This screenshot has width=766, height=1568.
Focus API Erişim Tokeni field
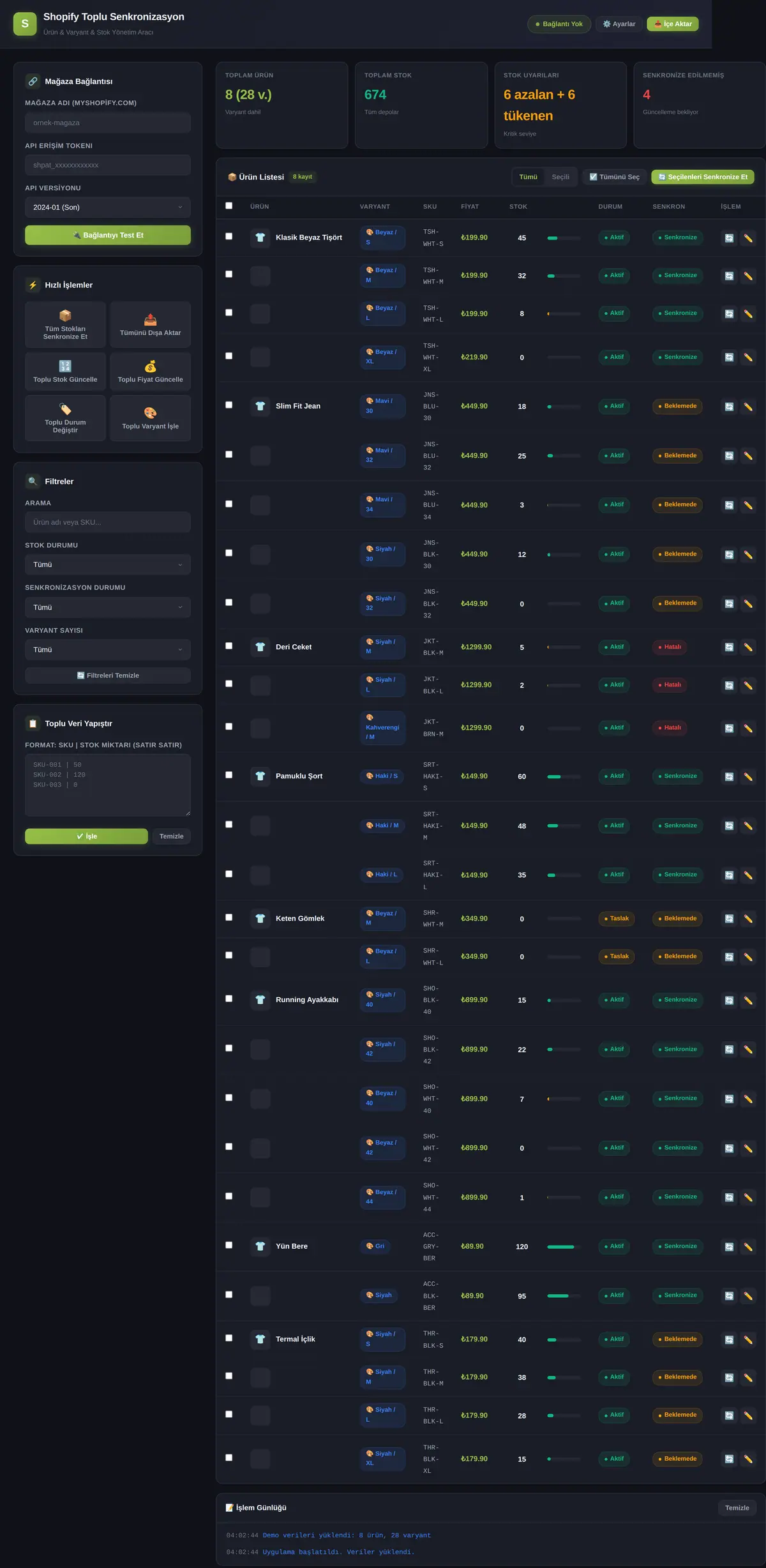(108, 165)
